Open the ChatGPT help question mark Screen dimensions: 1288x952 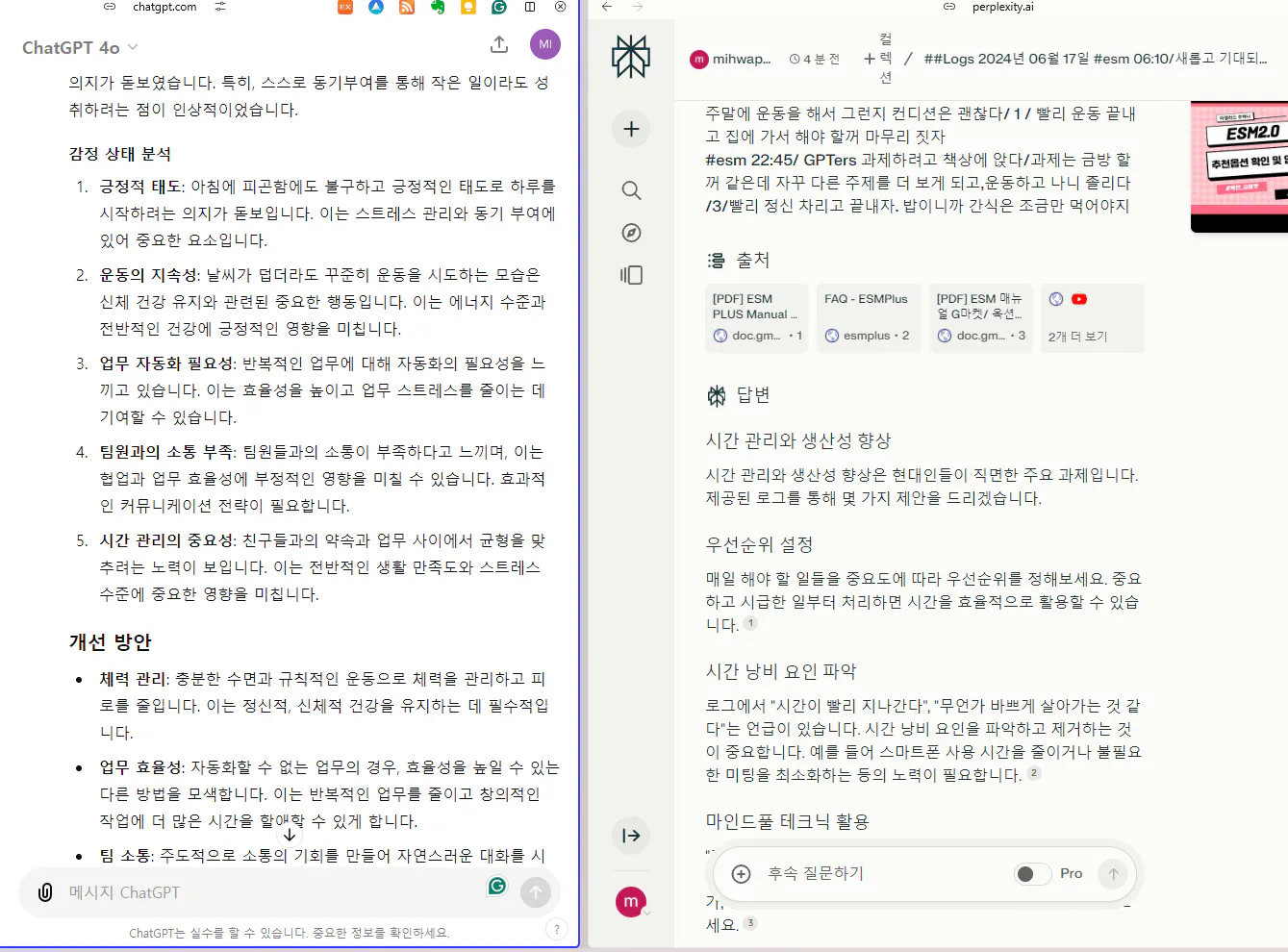pyautogui.click(x=556, y=929)
